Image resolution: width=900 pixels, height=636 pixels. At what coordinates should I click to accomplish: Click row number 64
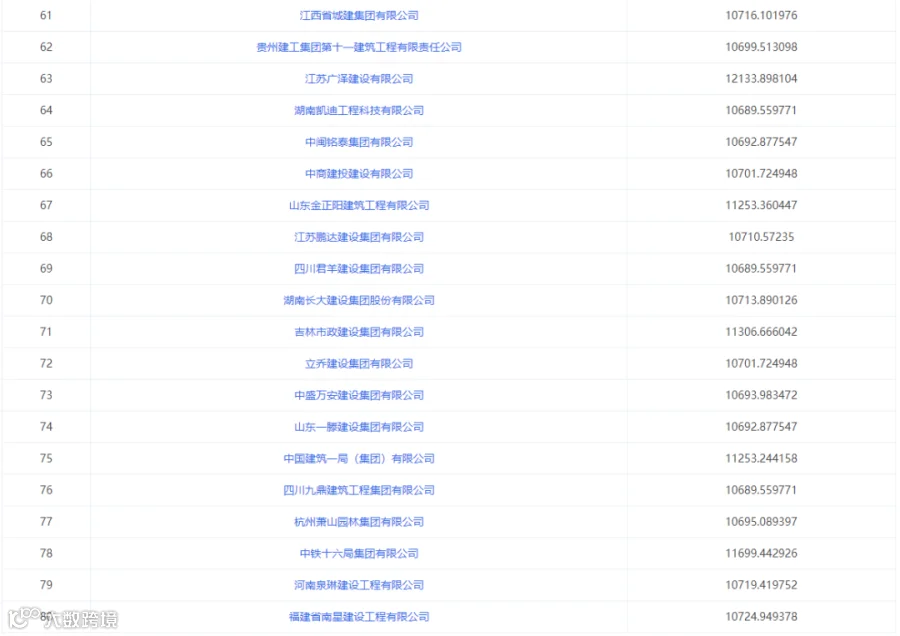(x=46, y=110)
